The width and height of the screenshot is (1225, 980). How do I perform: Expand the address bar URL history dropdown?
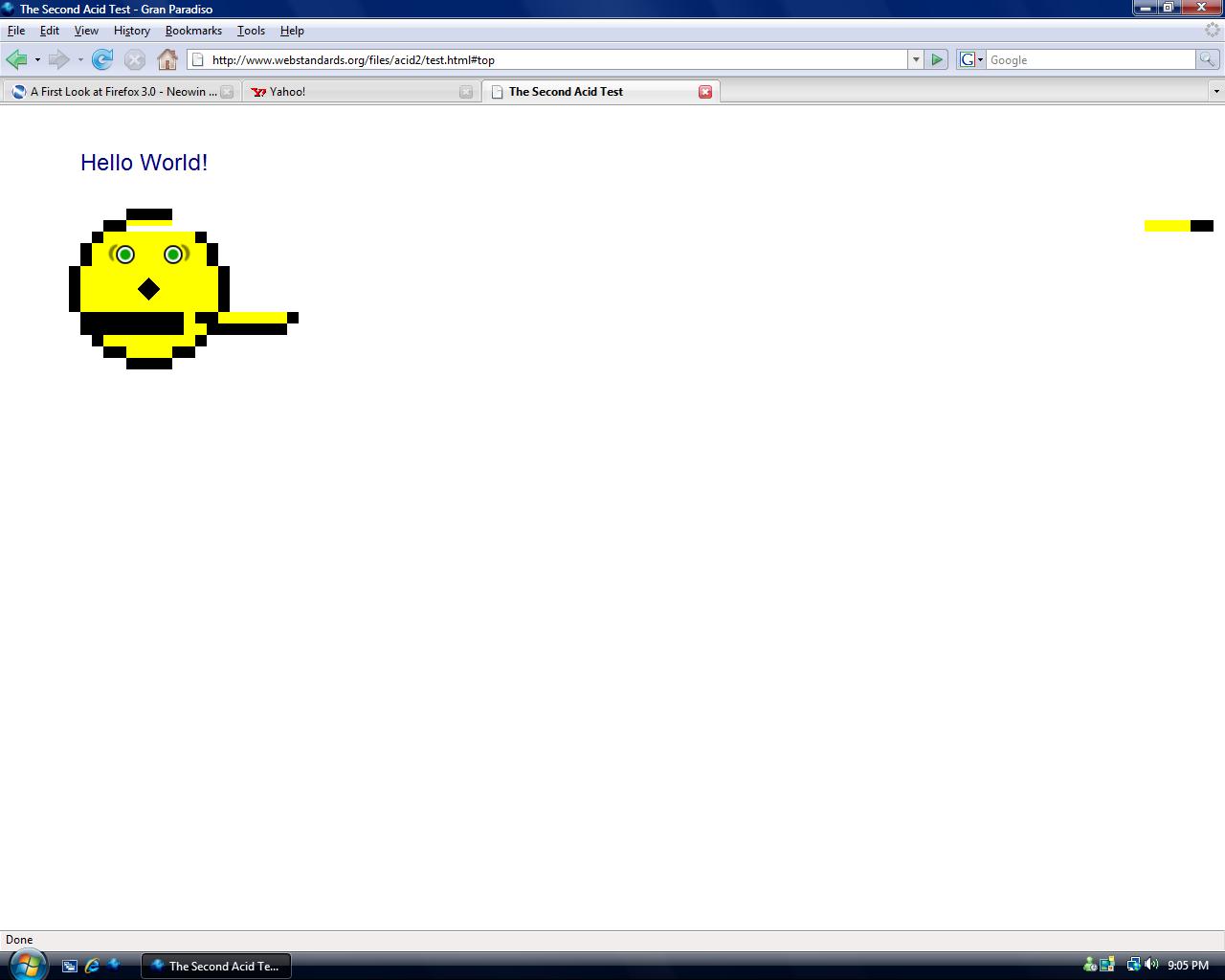click(916, 59)
